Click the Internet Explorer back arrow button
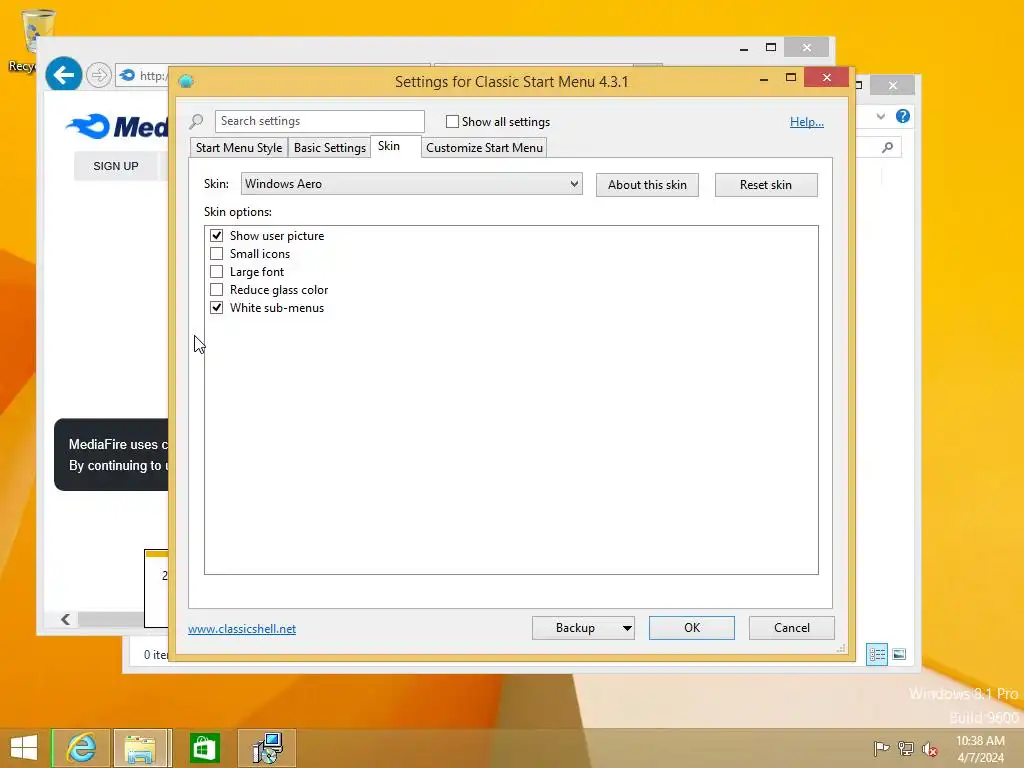 (63, 75)
